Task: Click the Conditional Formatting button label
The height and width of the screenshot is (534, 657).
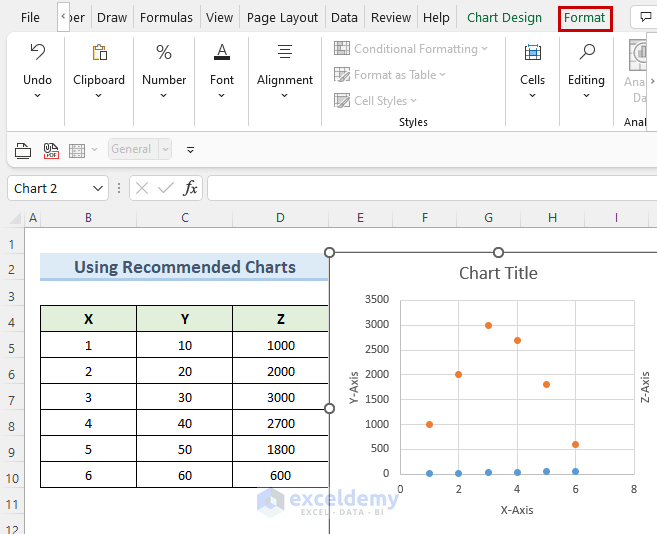Action: coord(416,49)
